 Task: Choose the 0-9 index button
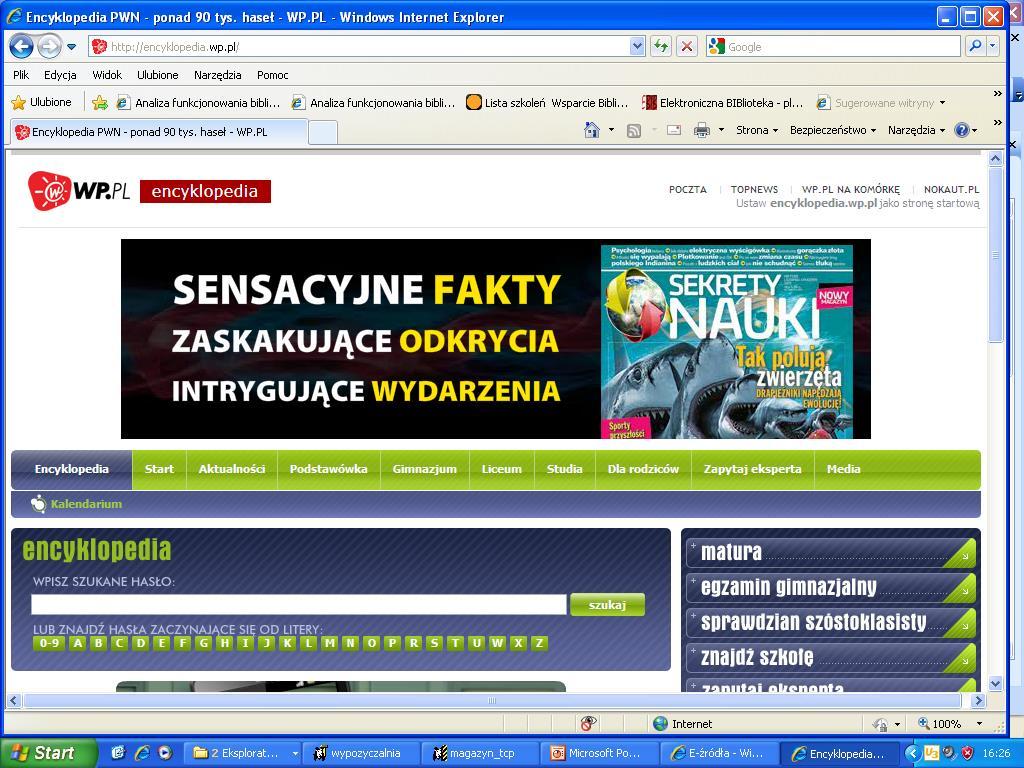point(49,643)
